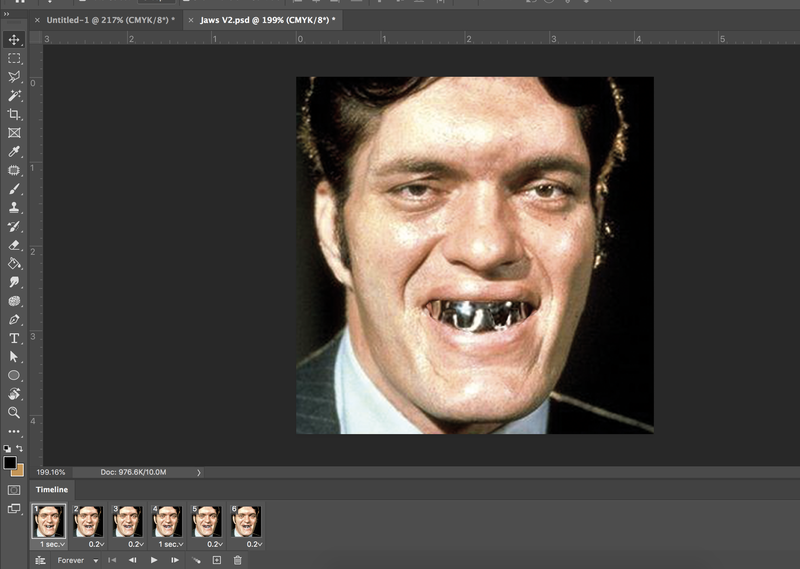Open the Timeline panel tab
This screenshot has width=800, height=569.
coord(52,489)
